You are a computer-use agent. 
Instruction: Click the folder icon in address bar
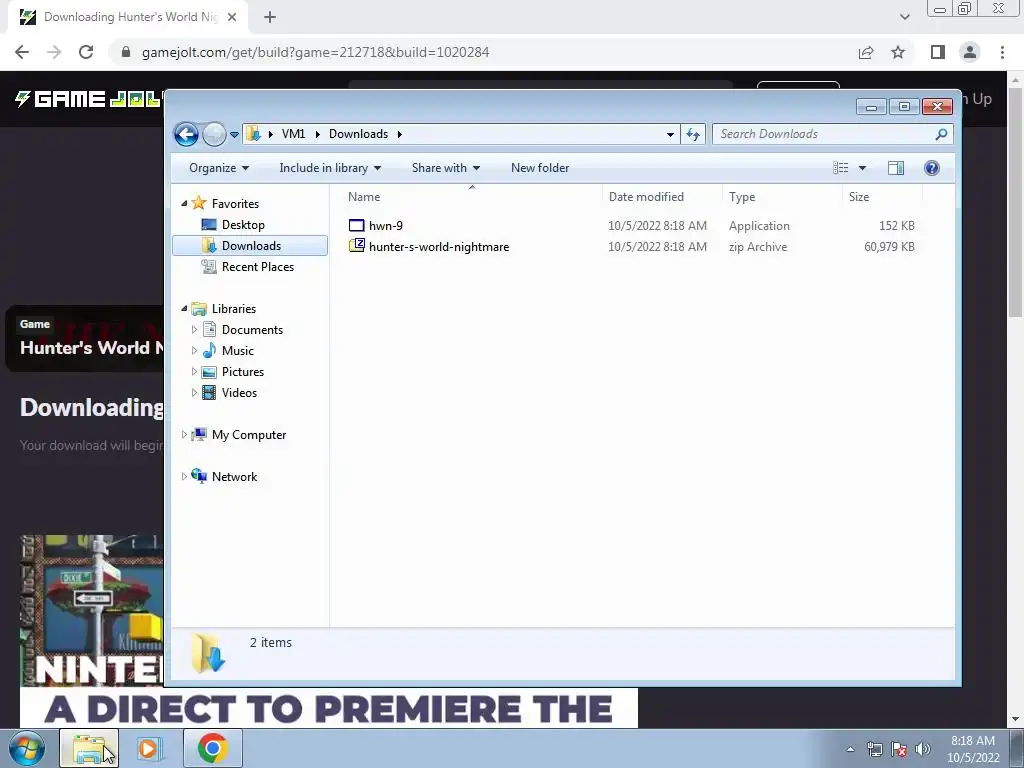coord(253,134)
